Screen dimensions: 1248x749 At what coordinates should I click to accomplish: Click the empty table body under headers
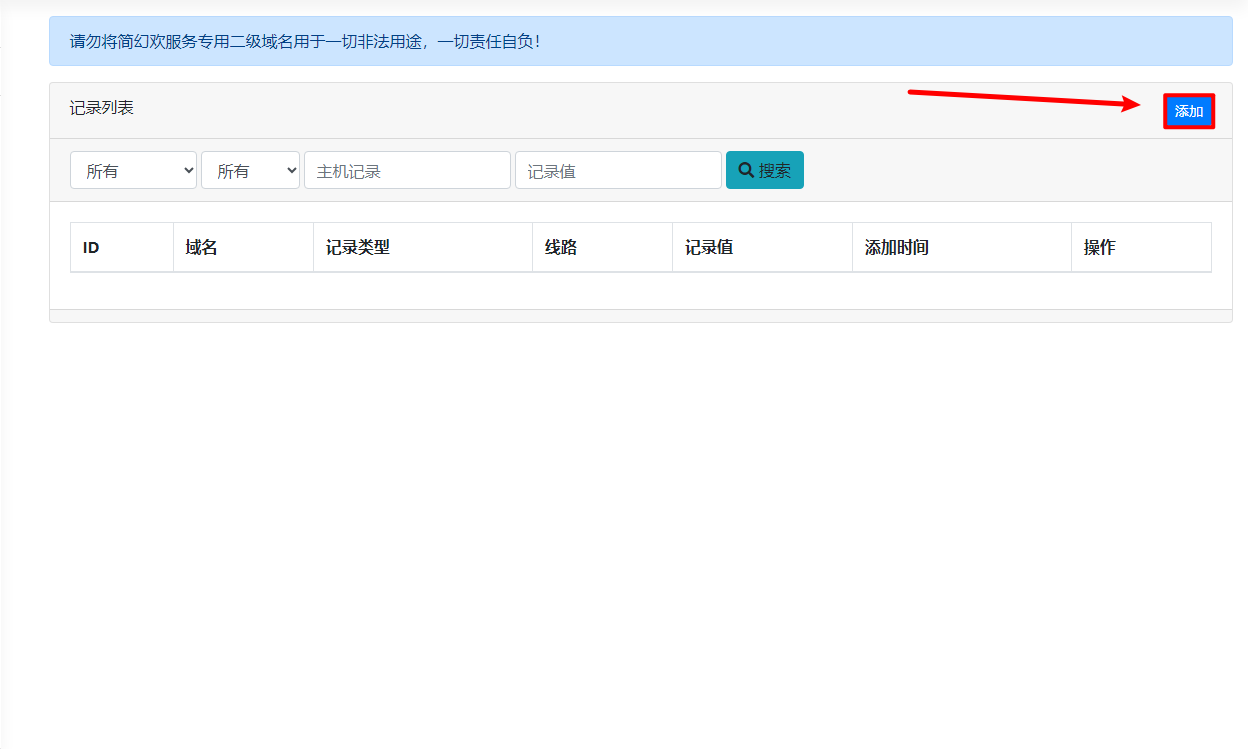[640, 290]
